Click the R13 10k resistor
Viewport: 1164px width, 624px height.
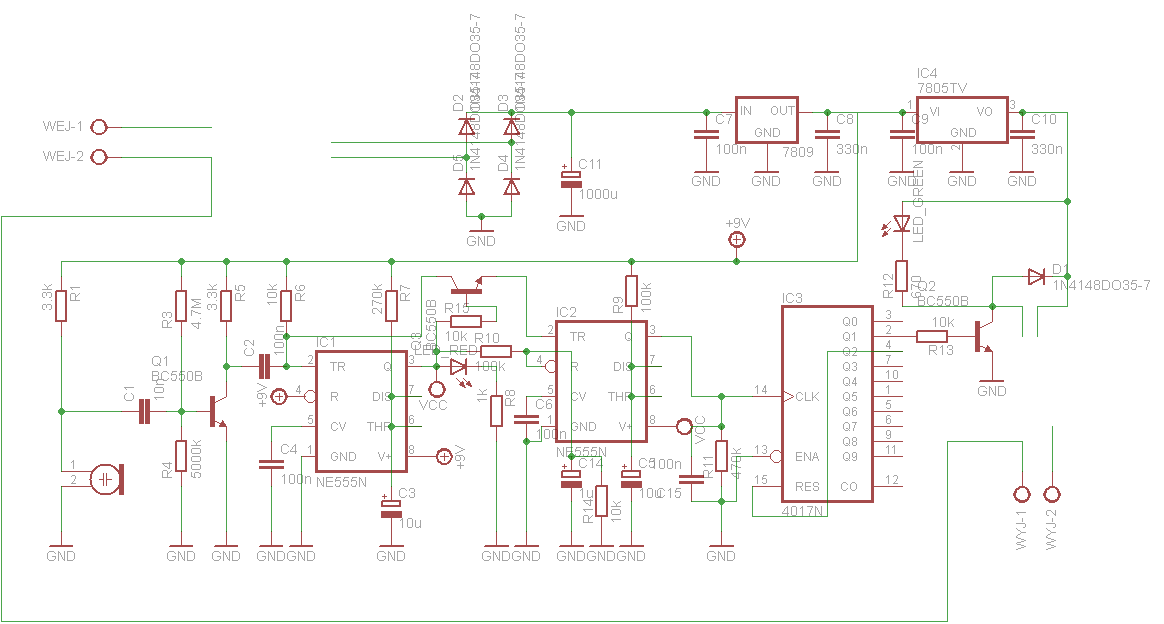click(x=932, y=336)
